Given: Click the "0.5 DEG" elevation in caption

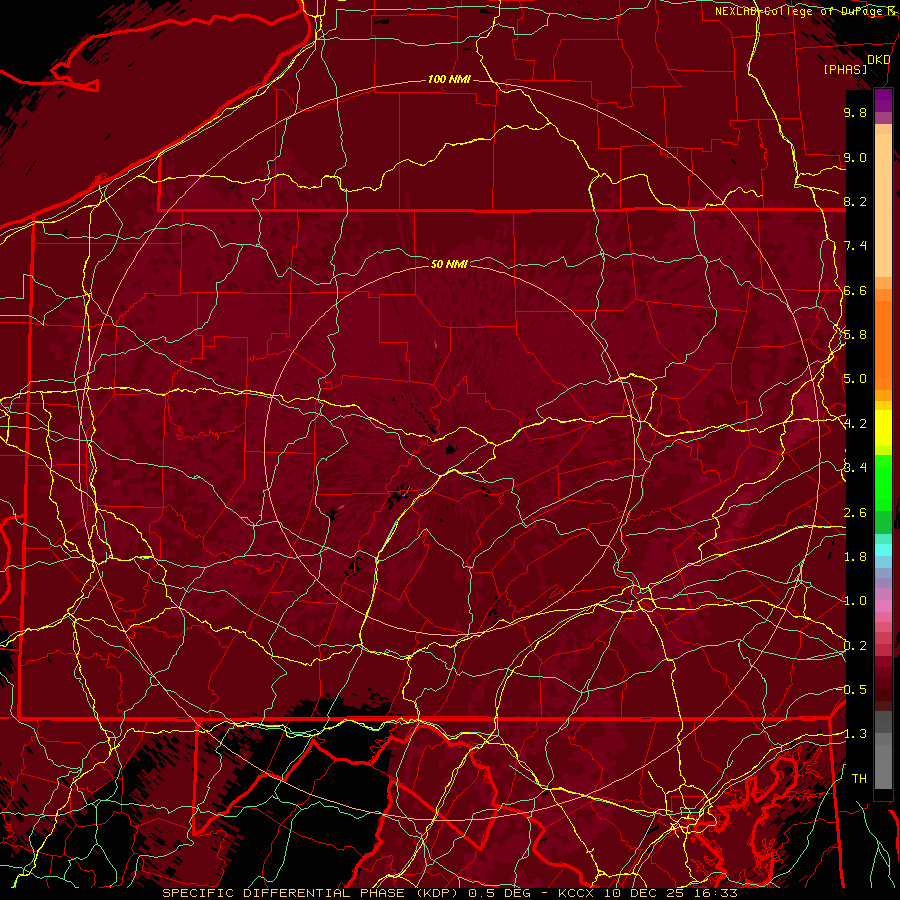Looking at the screenshot, I should 499,893.
